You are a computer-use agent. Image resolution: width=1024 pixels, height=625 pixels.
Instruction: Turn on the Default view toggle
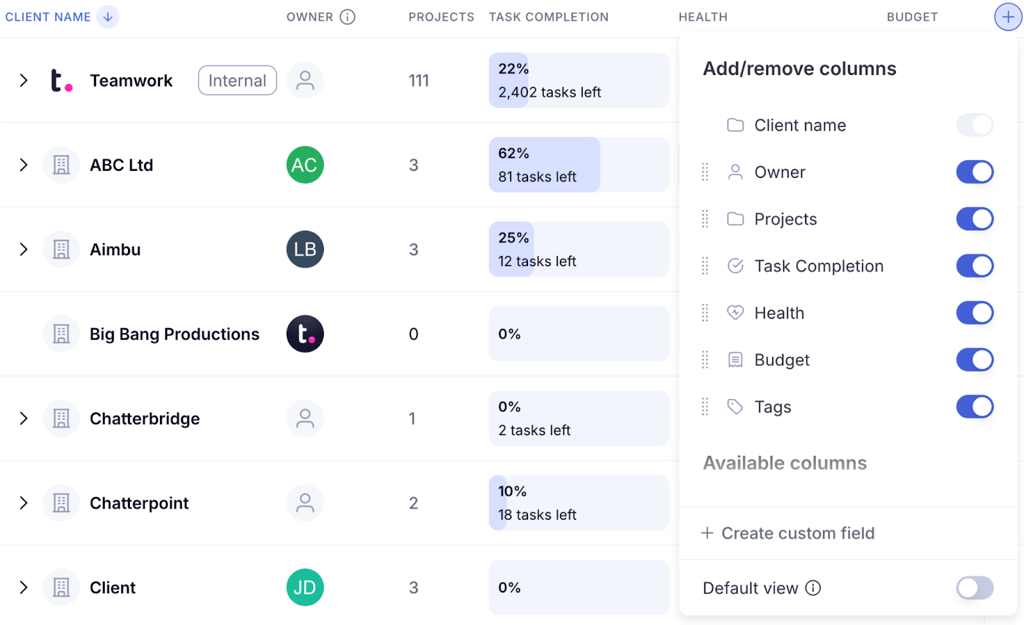[x=974, y=588]
